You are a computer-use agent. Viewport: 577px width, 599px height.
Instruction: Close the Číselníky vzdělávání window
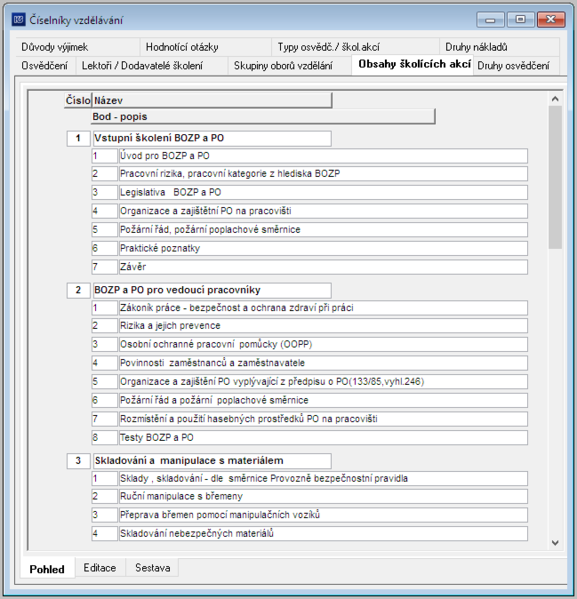coord(551,19)
